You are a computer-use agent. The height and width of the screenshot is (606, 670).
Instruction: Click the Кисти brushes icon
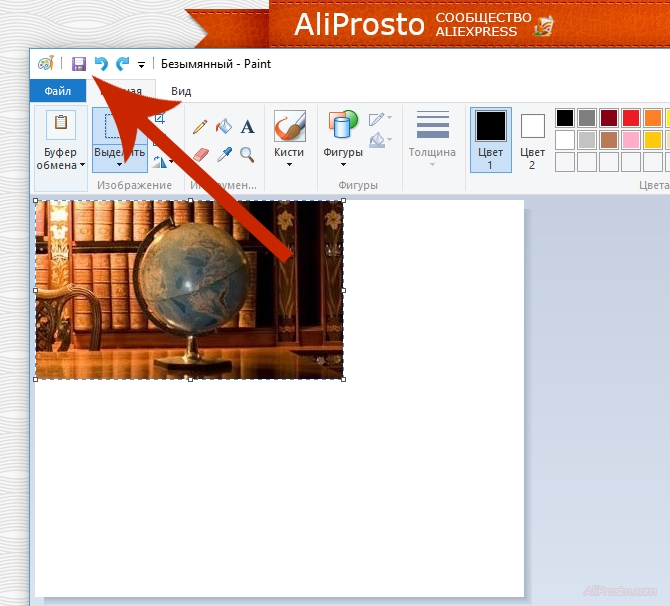[290, 126]
